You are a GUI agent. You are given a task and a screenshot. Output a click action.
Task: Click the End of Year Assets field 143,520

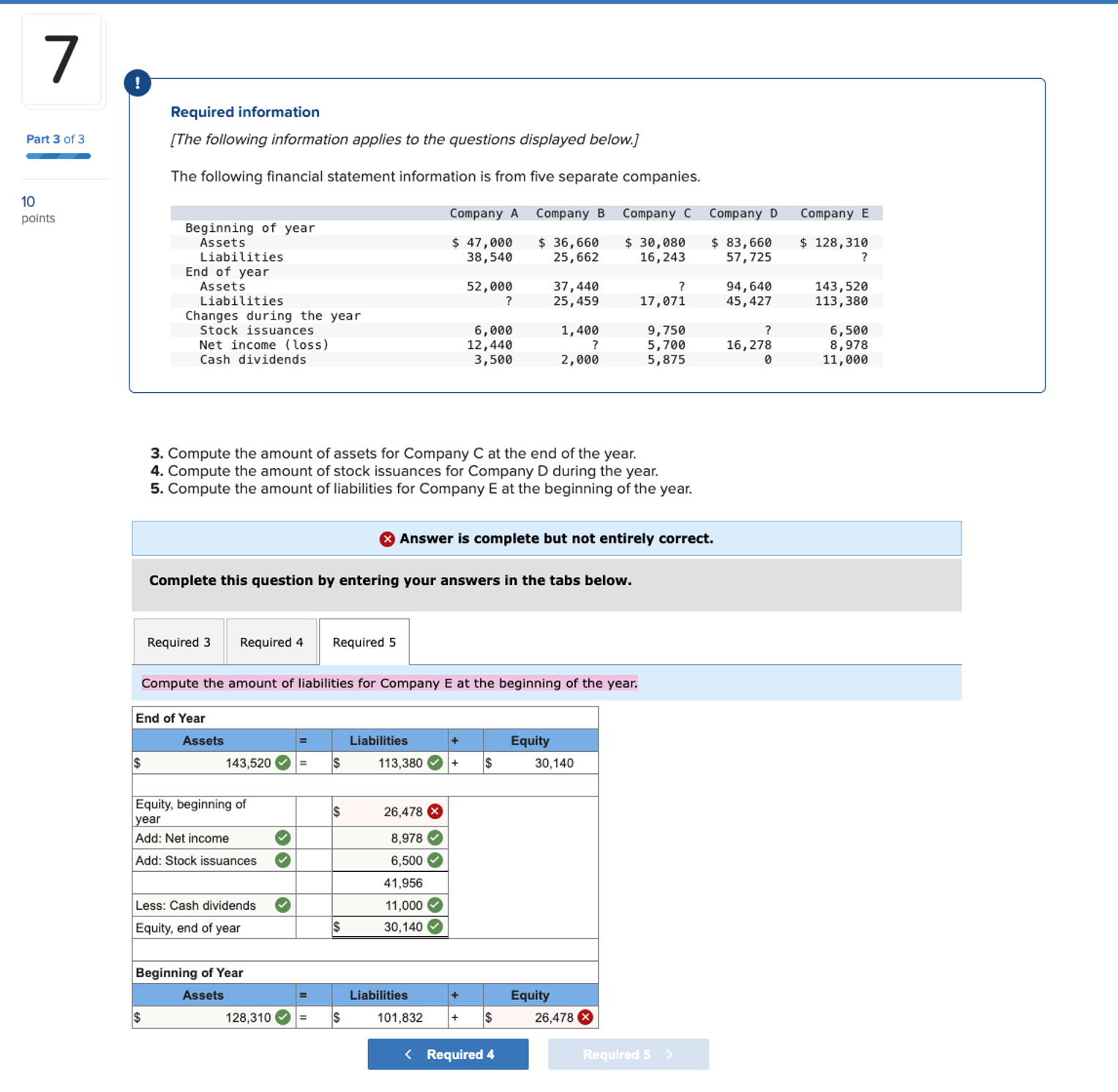click(x=214, y=763)
